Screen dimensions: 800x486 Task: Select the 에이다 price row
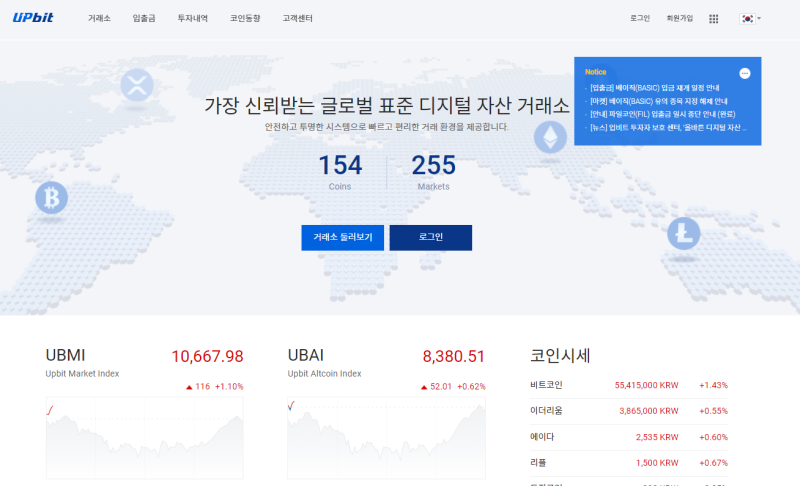(629, 437)
